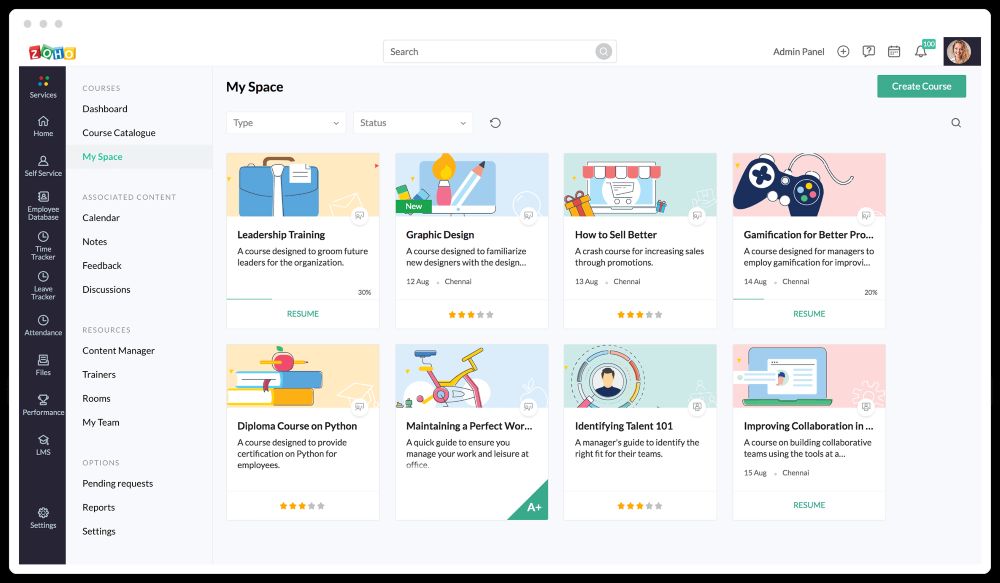Screen dimensions: 1000x583
Task: Click the refresh filters icon
Action: click(x=495, y=123)
